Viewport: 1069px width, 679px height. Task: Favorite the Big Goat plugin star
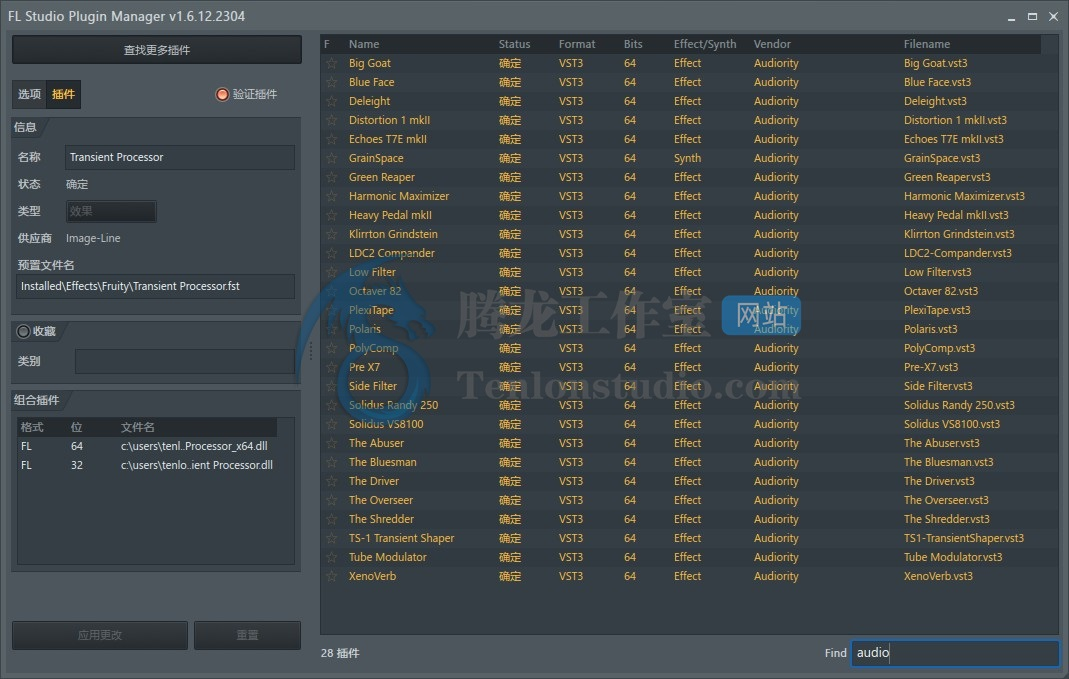point(331,63)
